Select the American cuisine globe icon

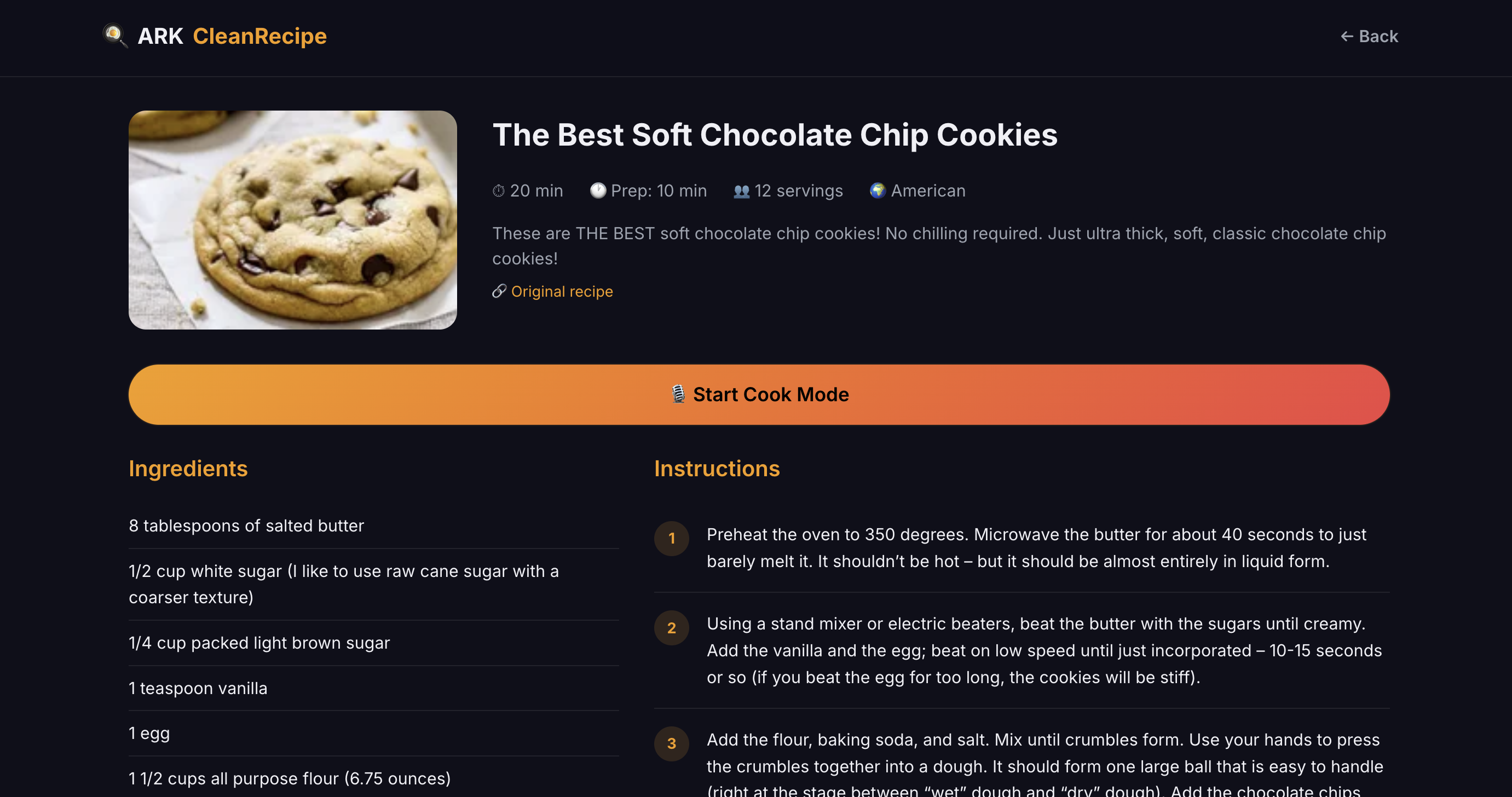tap(877, 190)
